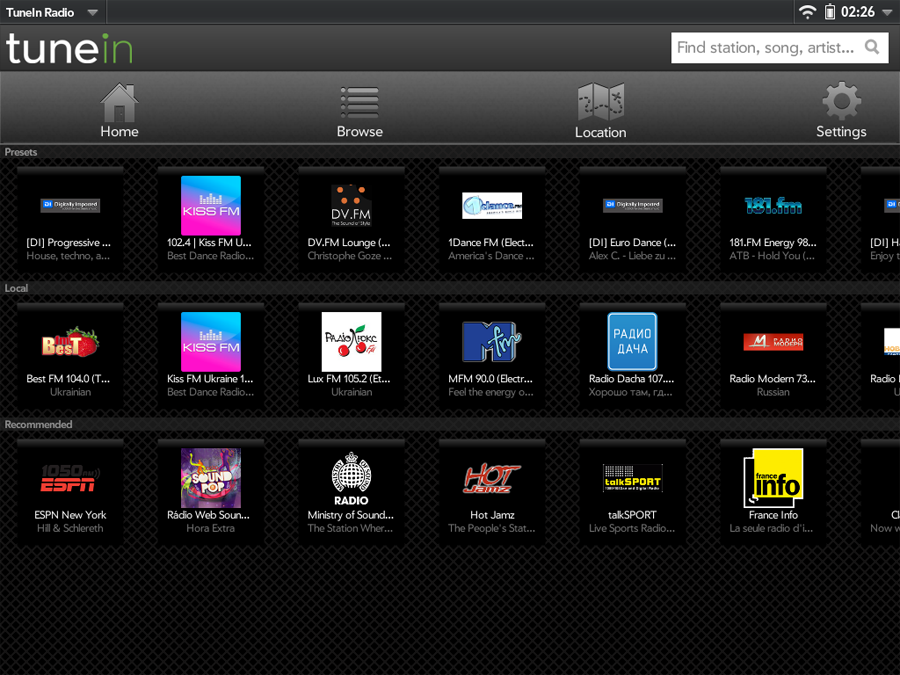Viewport: 900px width, 675px height.
Task: Click the Local section header
Action: click(x=16, y=288)
